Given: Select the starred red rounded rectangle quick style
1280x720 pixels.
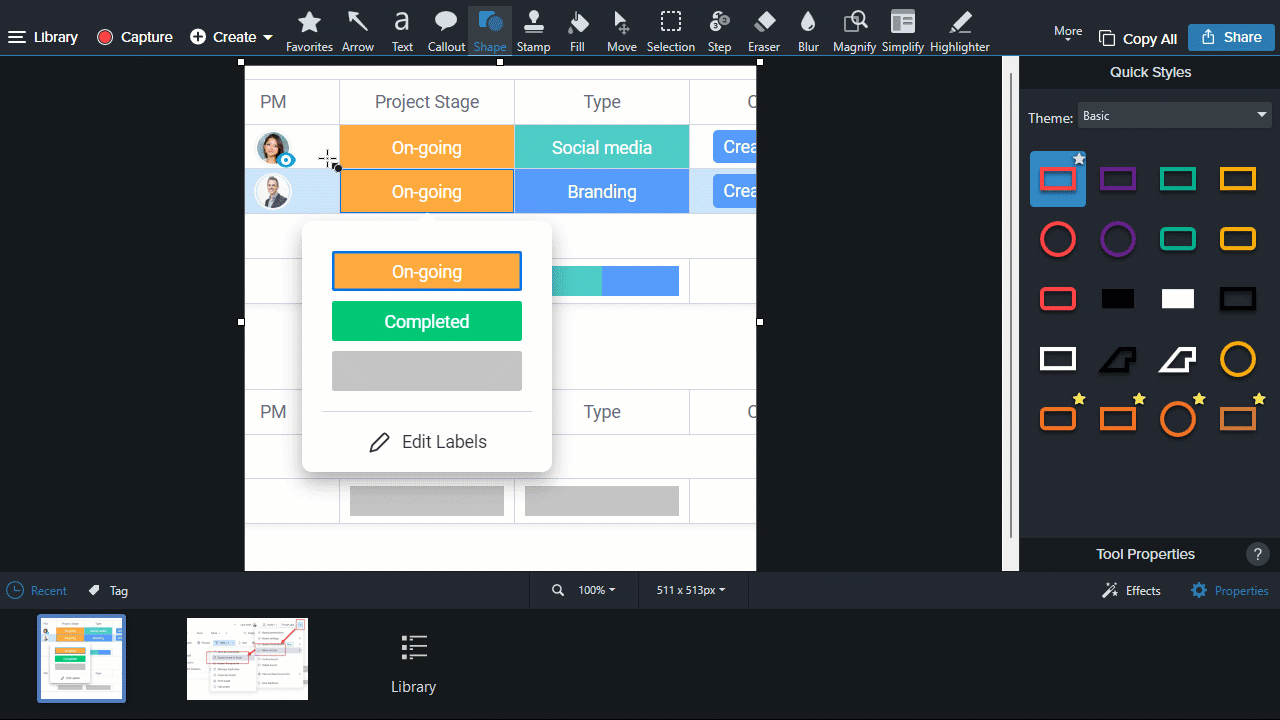Looking at the screenshot, I should (x=1058, y=178).
